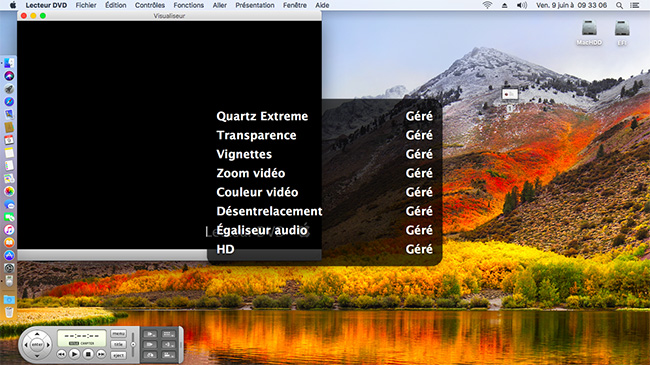The height and width of the screenshot is (365, 650).
Task: Start playback with the controller play button
Action: click(75, 354)
